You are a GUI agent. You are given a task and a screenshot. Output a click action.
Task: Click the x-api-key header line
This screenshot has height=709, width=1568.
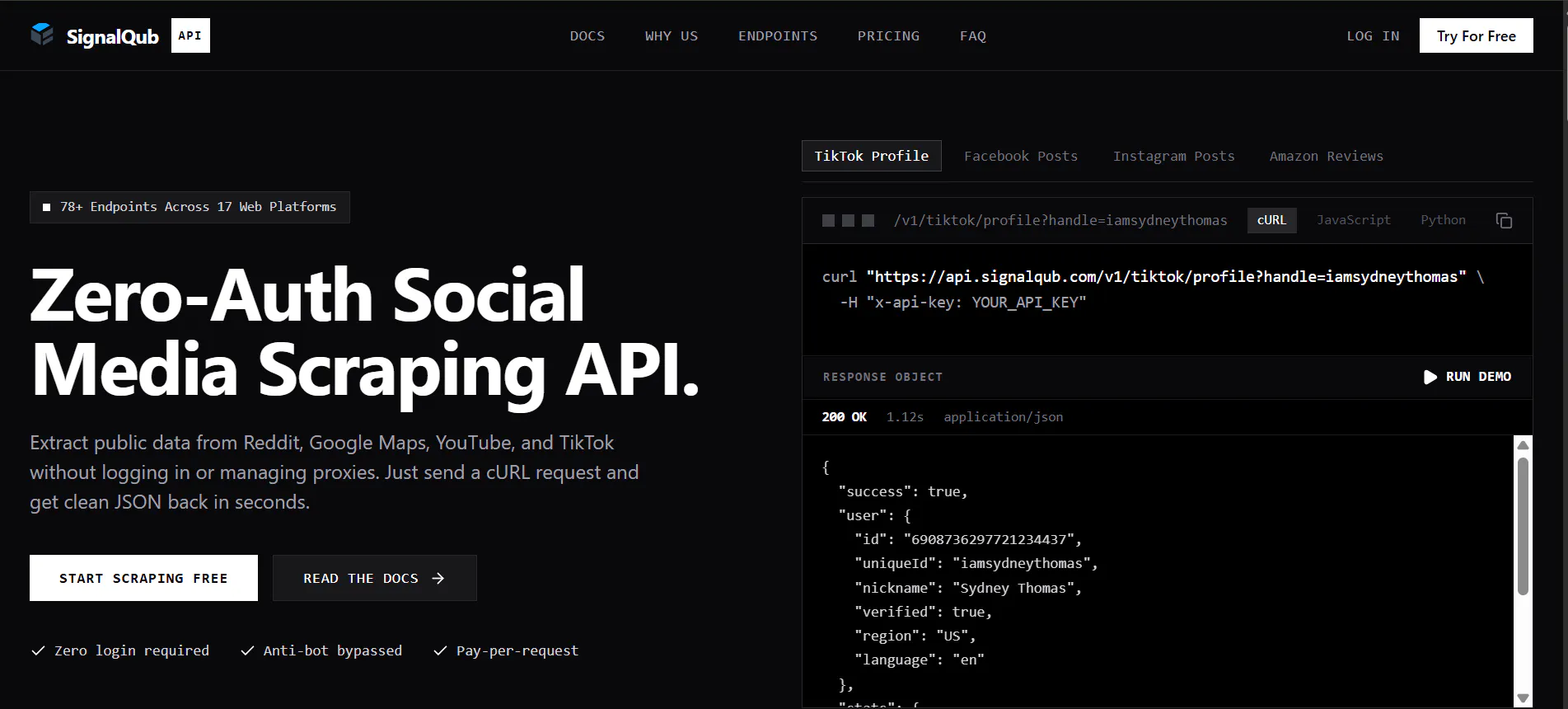[x=963, y=303]
